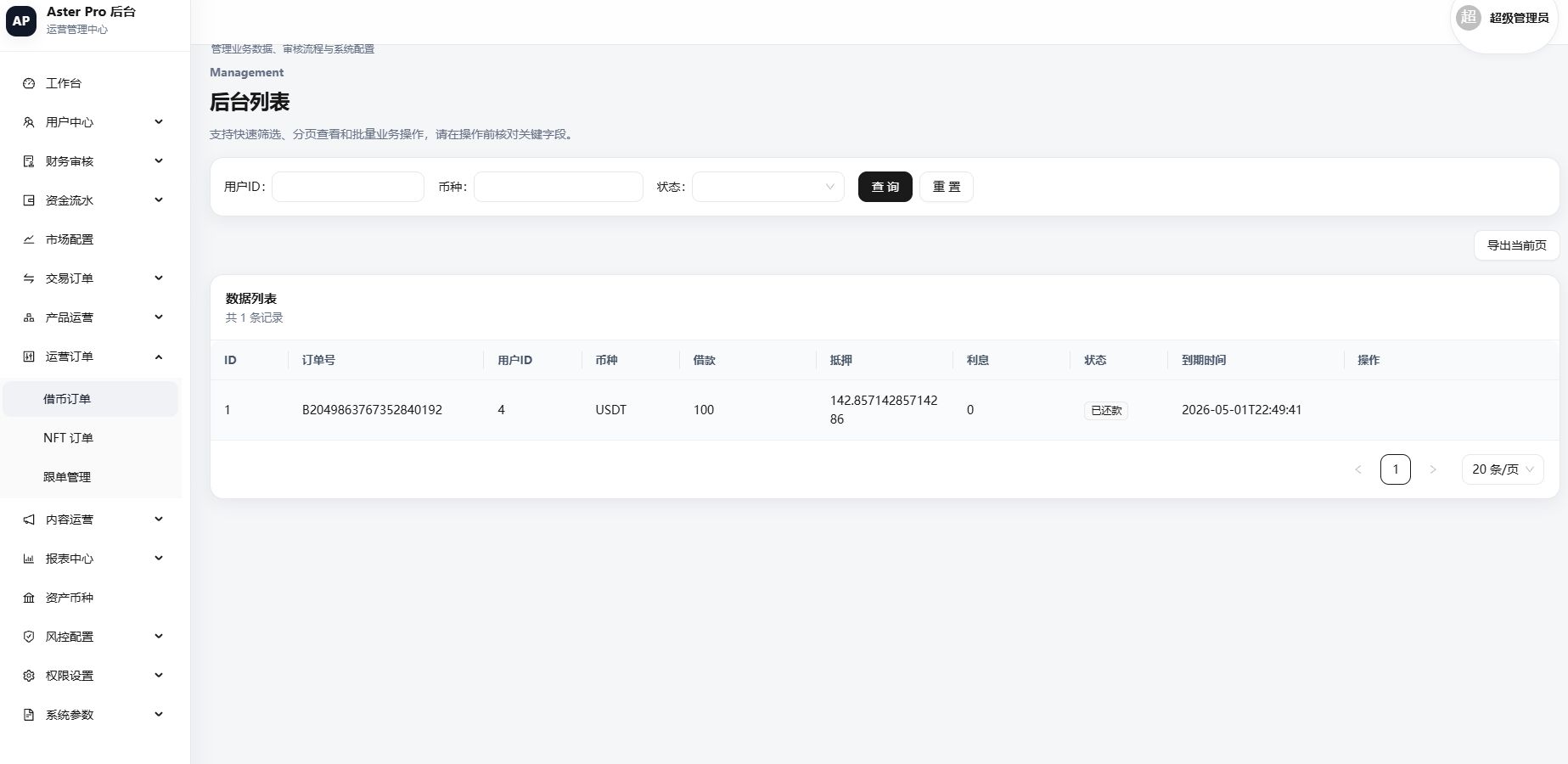1568x764 pixels.
Task: Click the USDT currency cell
Action: pos(611,410)
